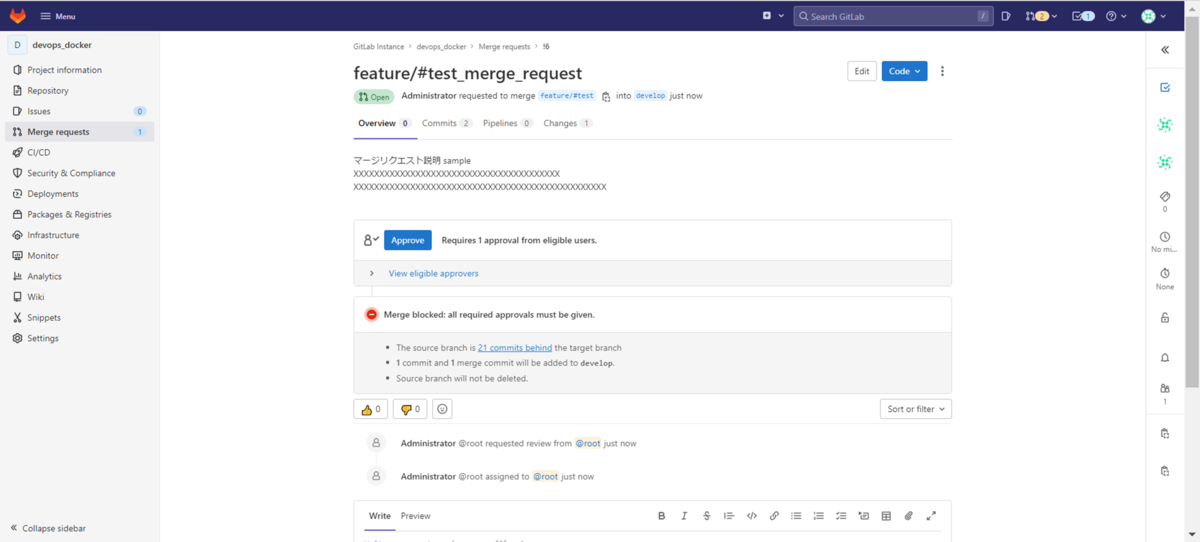Click the blue Approve button
Viewport: 1200px width, 542px height.
[x=408, y=240]
